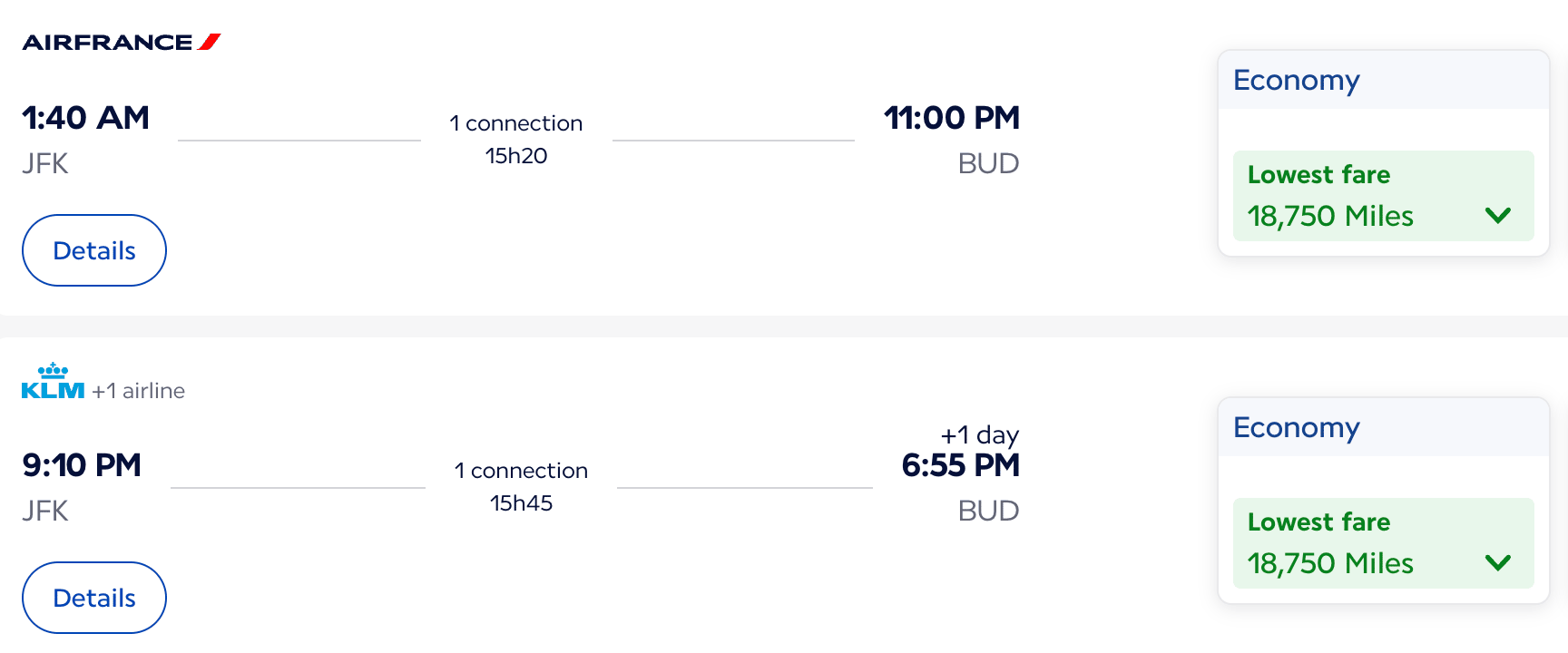Click the 1 connection 15h20 info
1568x653 pixels.
point(516,139)
